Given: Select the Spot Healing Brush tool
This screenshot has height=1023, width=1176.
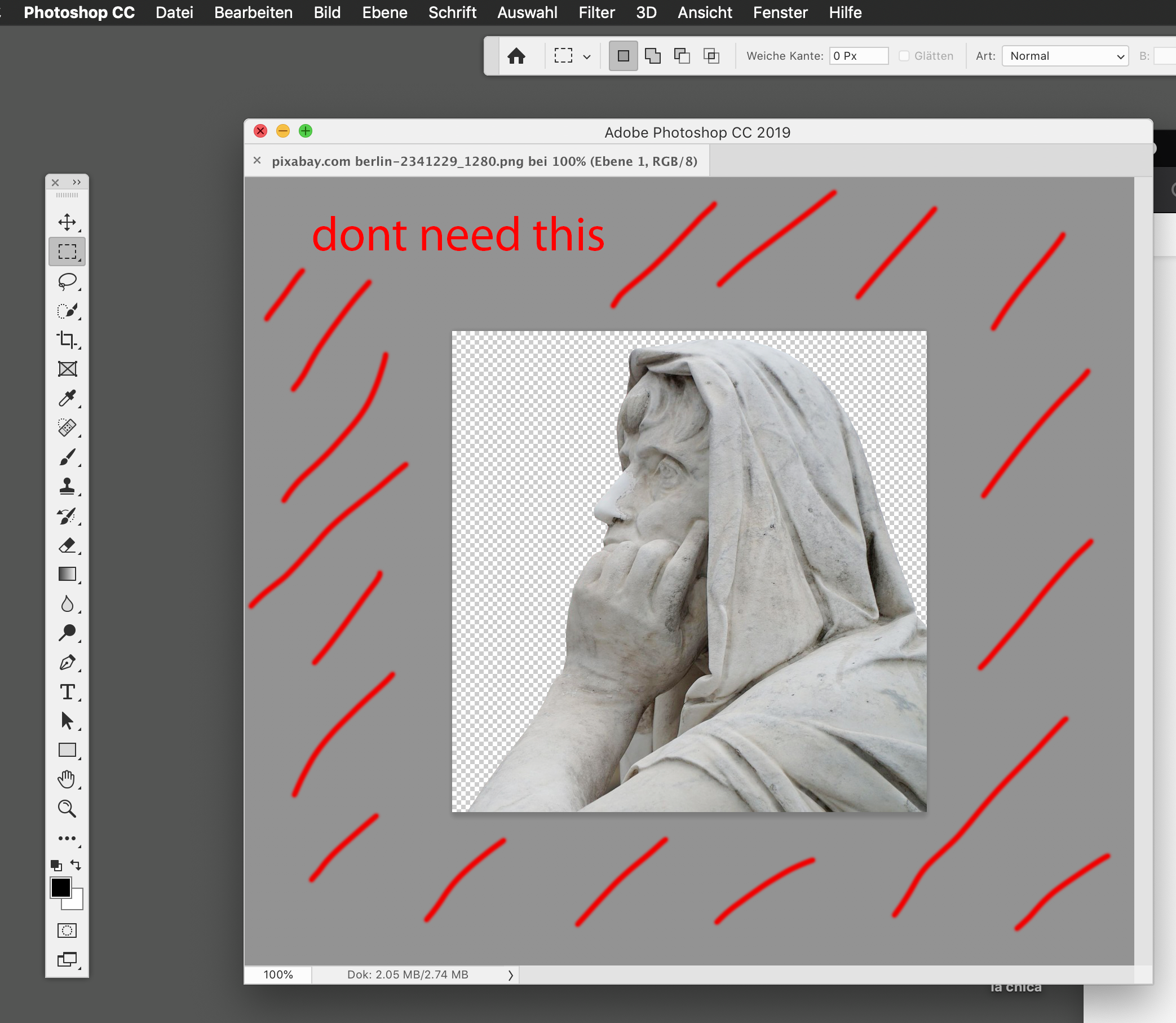Looking at the screenshot, I should 67,427.
